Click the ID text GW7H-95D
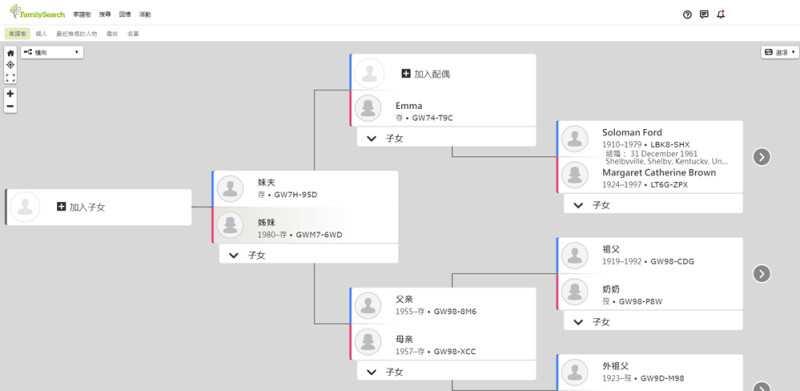This screenshot has width=800, height=391. pos(296,194)
